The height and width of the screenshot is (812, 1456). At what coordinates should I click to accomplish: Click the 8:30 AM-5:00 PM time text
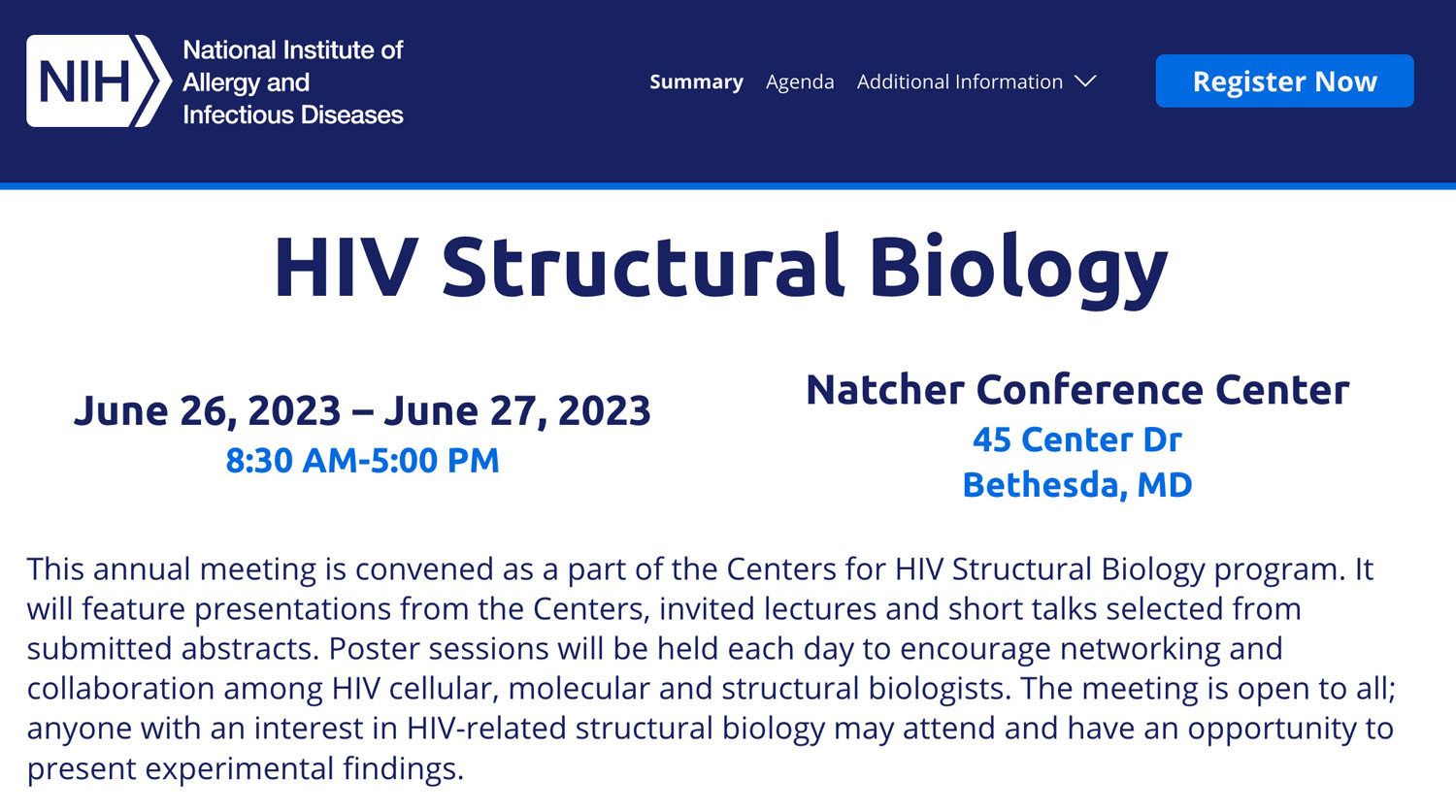(x=362, y=461)
